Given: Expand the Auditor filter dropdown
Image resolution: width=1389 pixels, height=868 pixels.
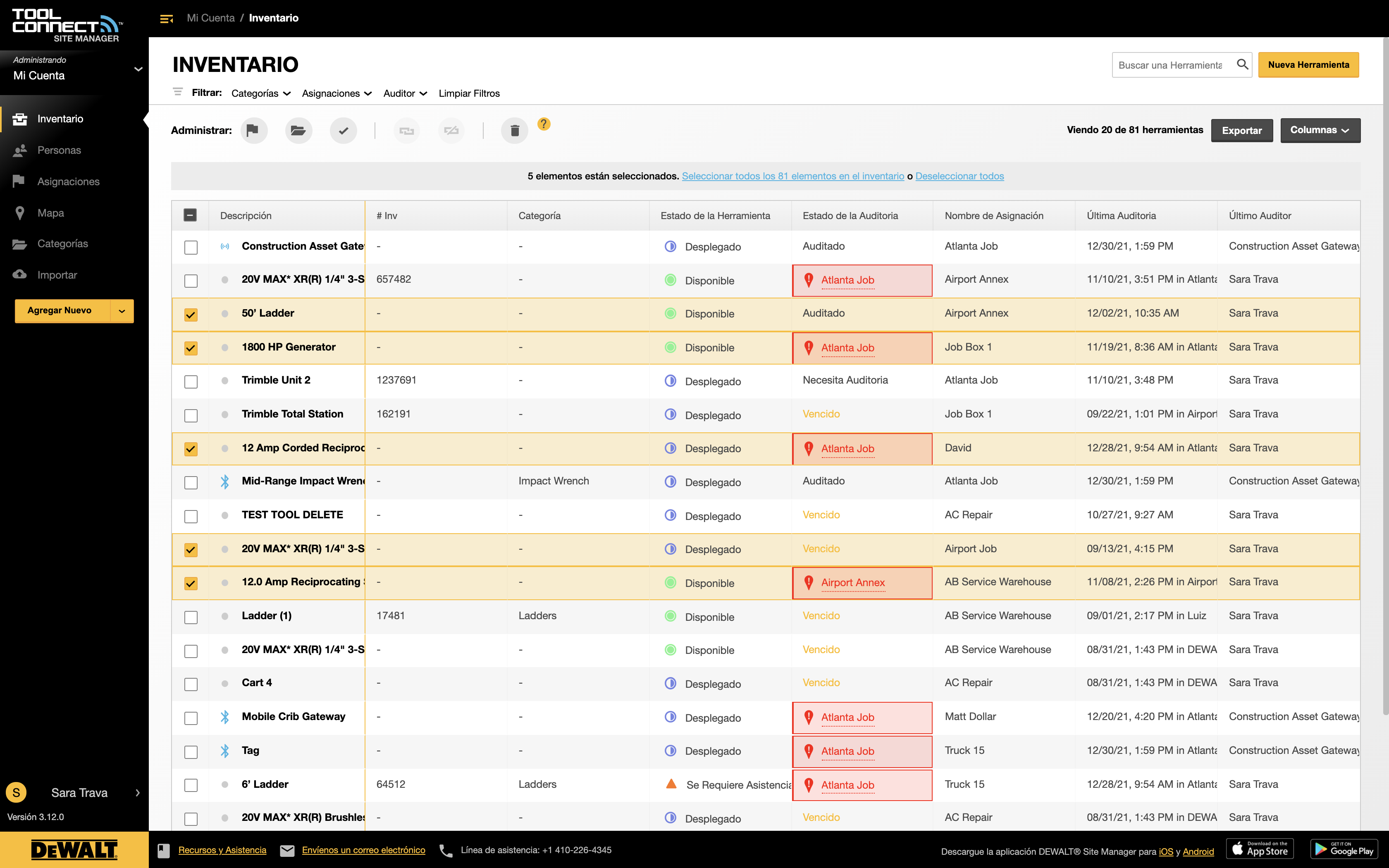Looking at the screenshot, I should point(405,93).
